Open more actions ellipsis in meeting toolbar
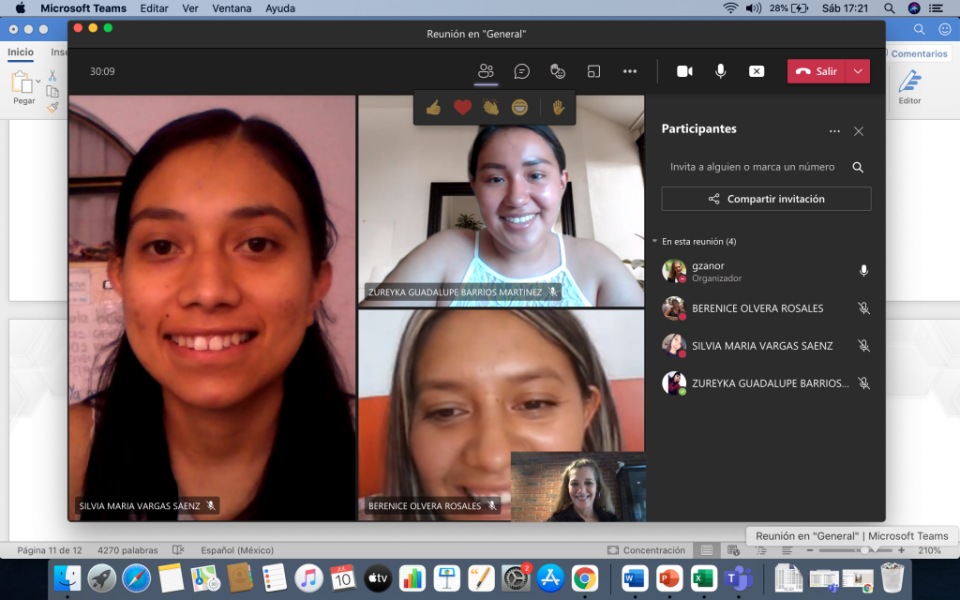This screenshot has height=600, width=960. (x=630, y=71)
